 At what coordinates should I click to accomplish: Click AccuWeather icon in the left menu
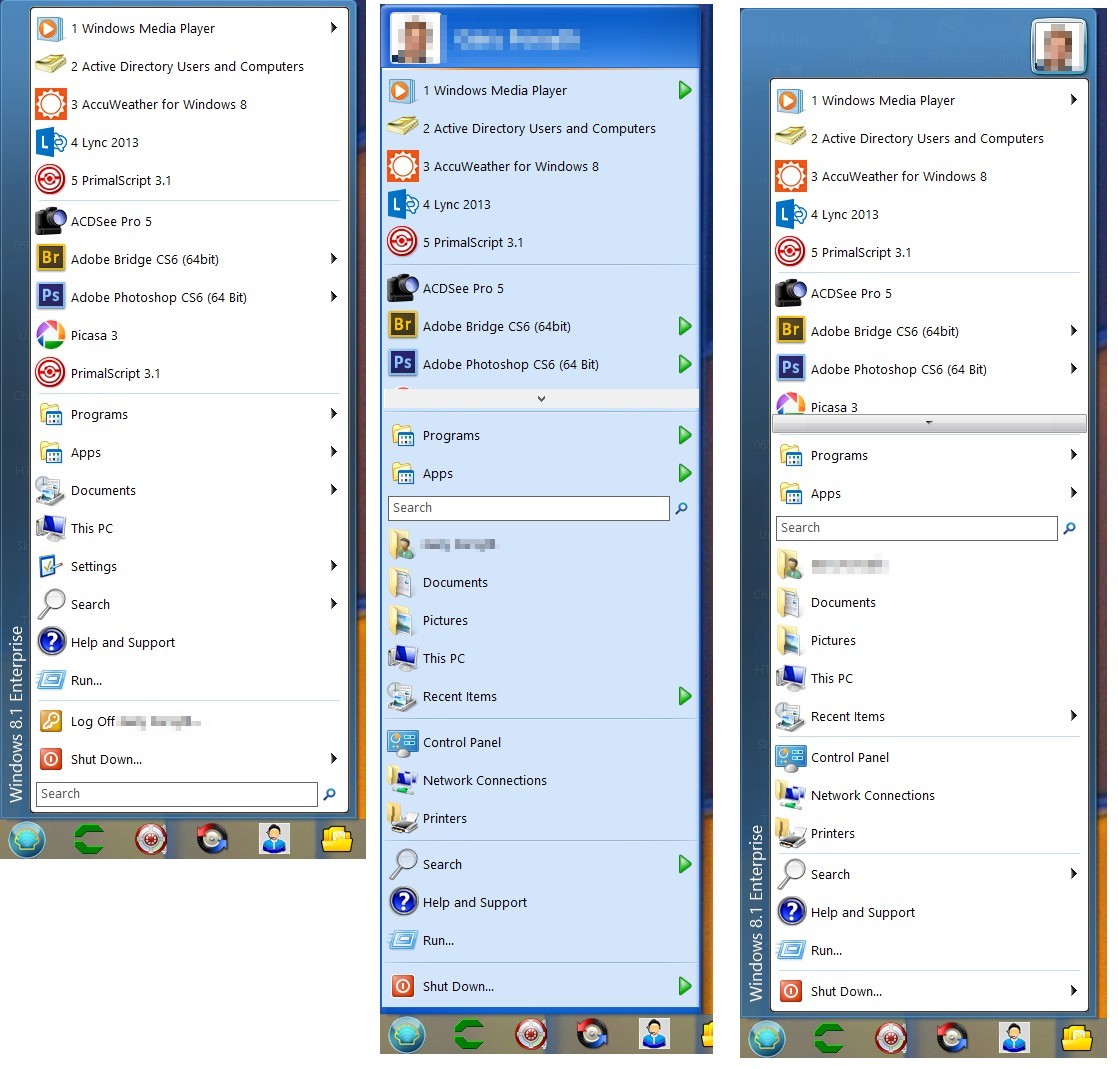click(50, 105)
